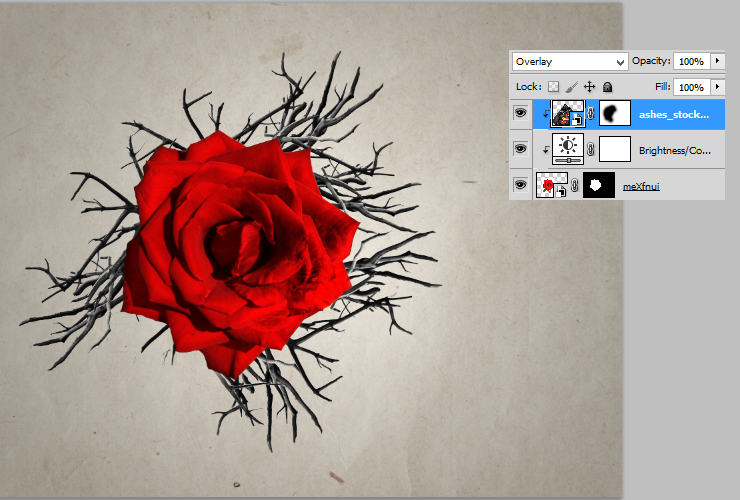Click chain link icon on meXfnui layer
This screenshot has height=500, width=740.
pos(575,185)
